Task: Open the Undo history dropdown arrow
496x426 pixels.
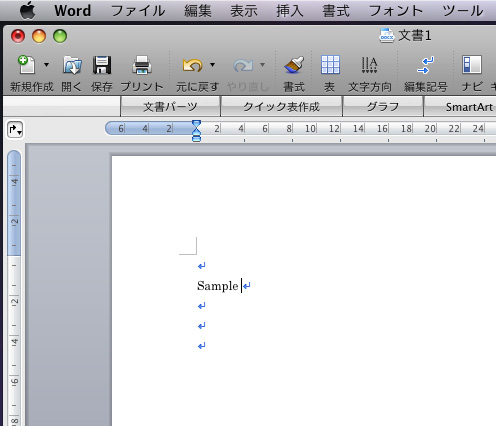Action: (x=212, y=65)
